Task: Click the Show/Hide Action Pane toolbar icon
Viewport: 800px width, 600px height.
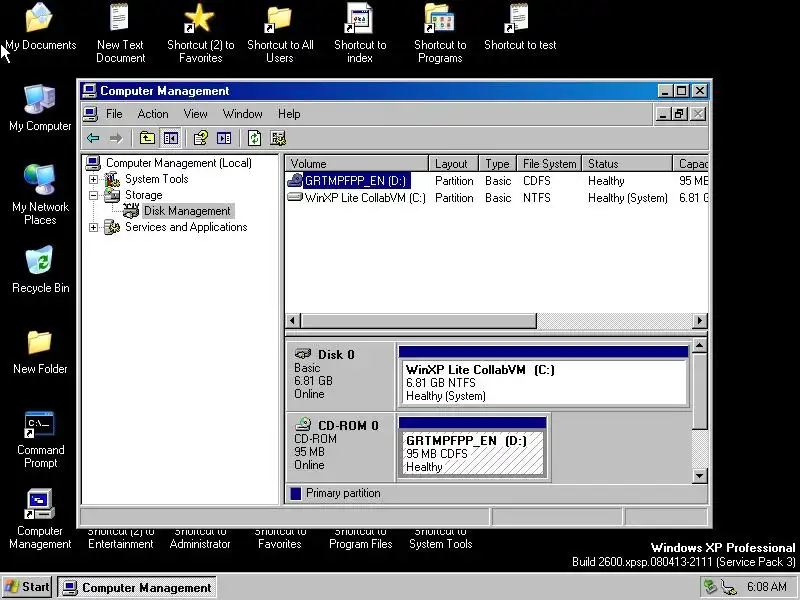Action: 224,138
